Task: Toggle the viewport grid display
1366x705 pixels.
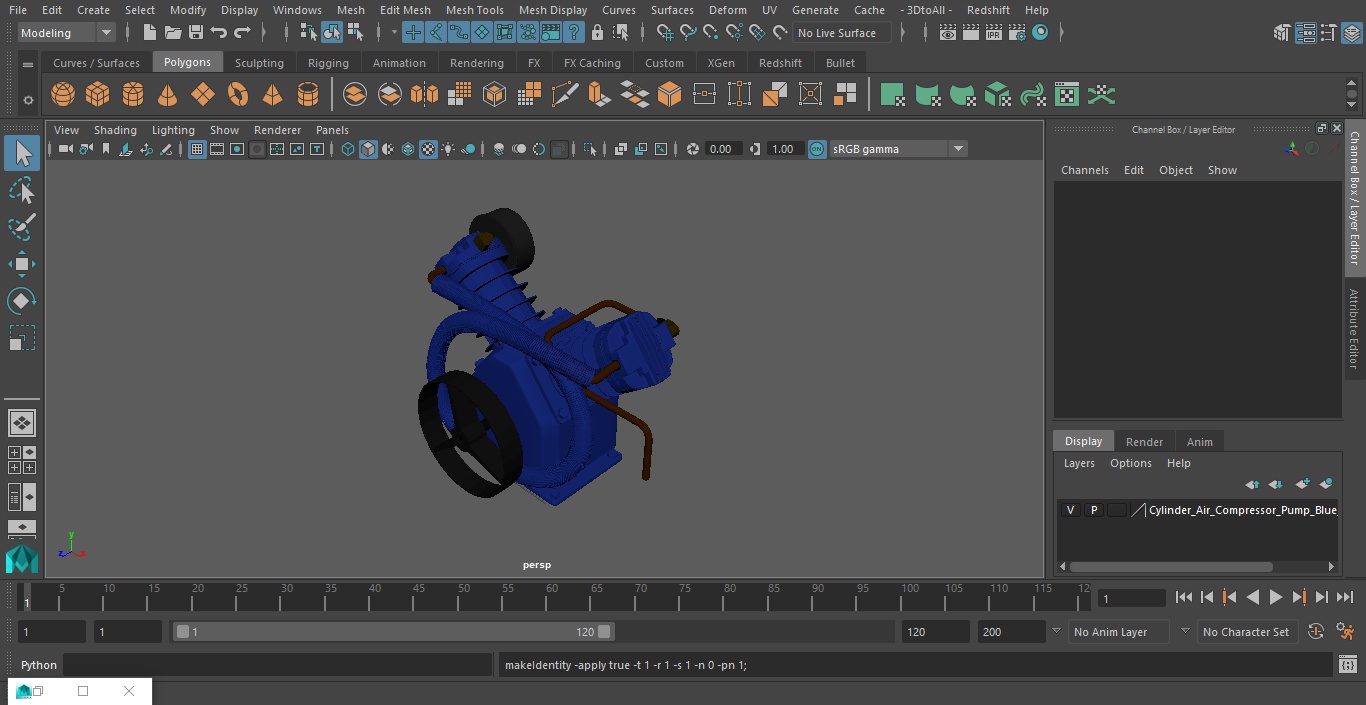Action: click(197, 149)
